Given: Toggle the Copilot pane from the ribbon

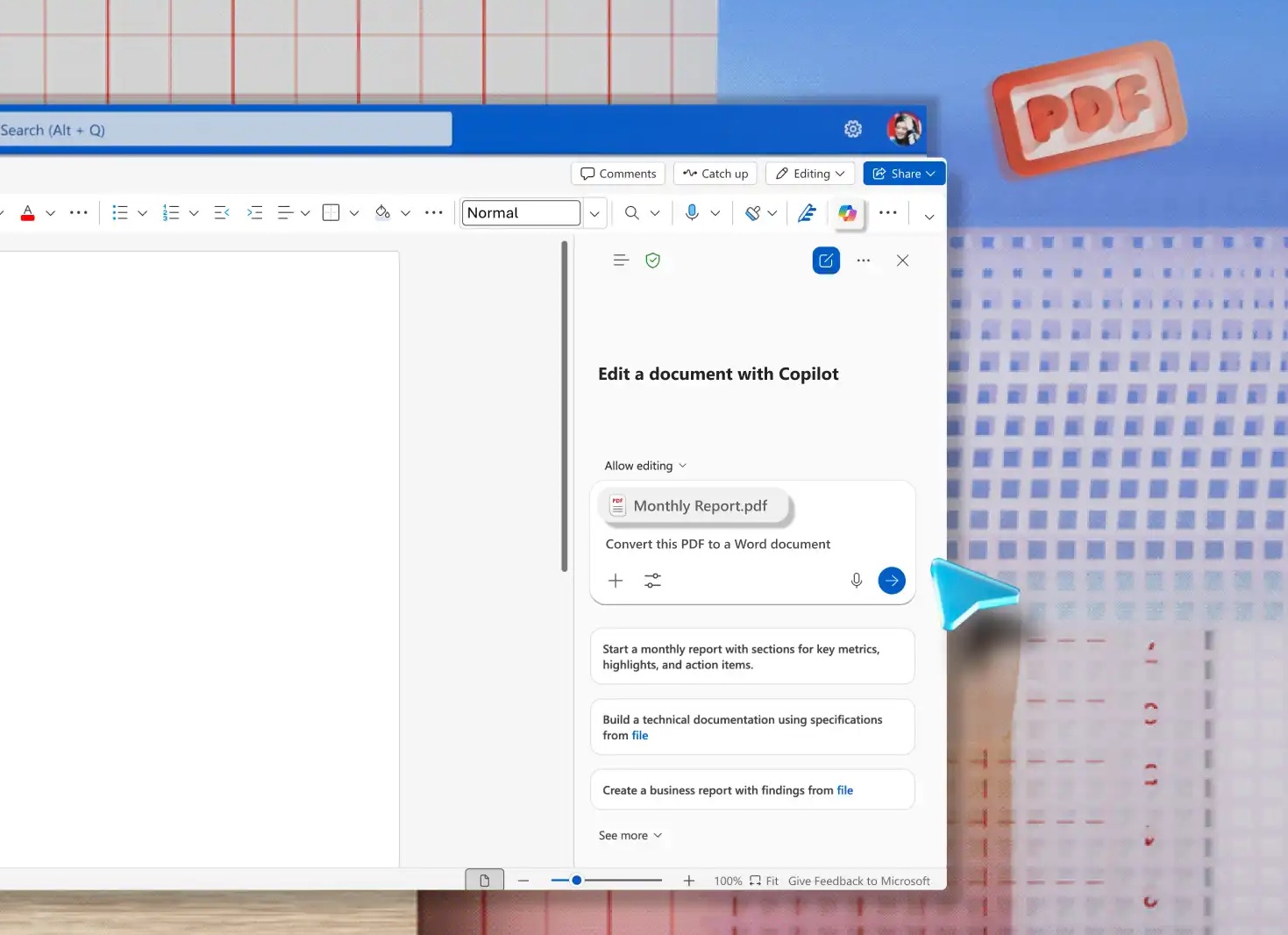Looking at the screenshot, I should pyautogui.click(x=847, y=213).
